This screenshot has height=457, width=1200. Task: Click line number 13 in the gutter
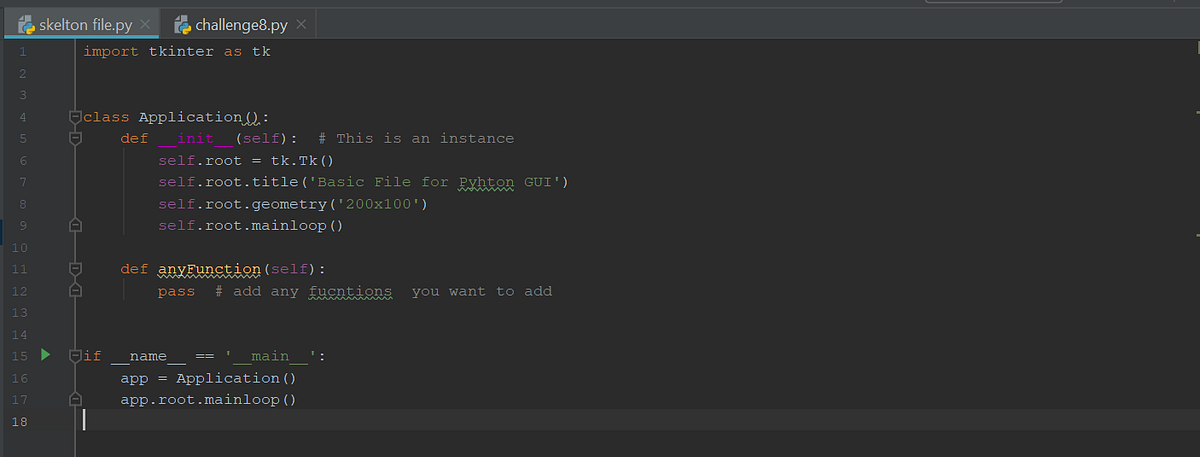(20, 313)
